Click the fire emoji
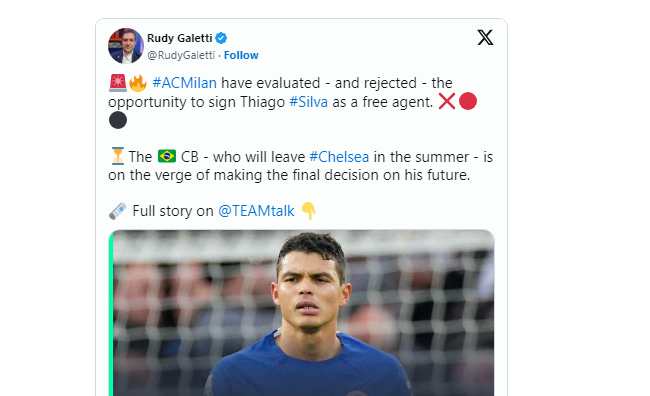Viewport: 650px width, 396px height. coord(138,83)
